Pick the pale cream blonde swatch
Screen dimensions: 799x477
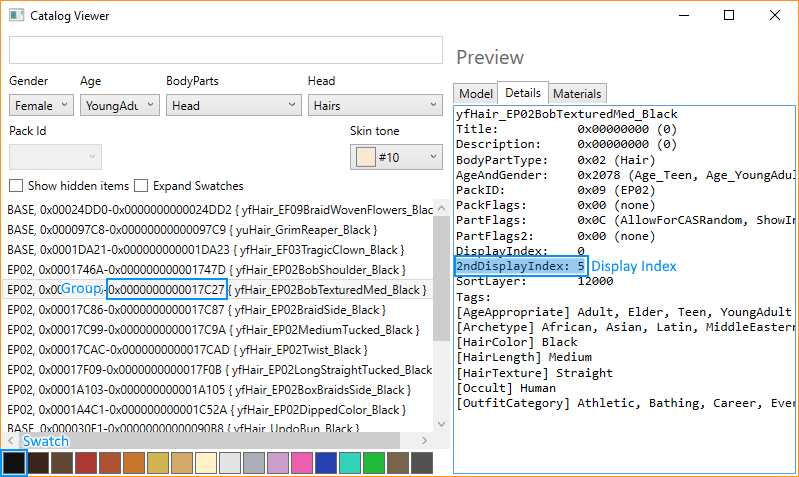(x=207, y=463)
